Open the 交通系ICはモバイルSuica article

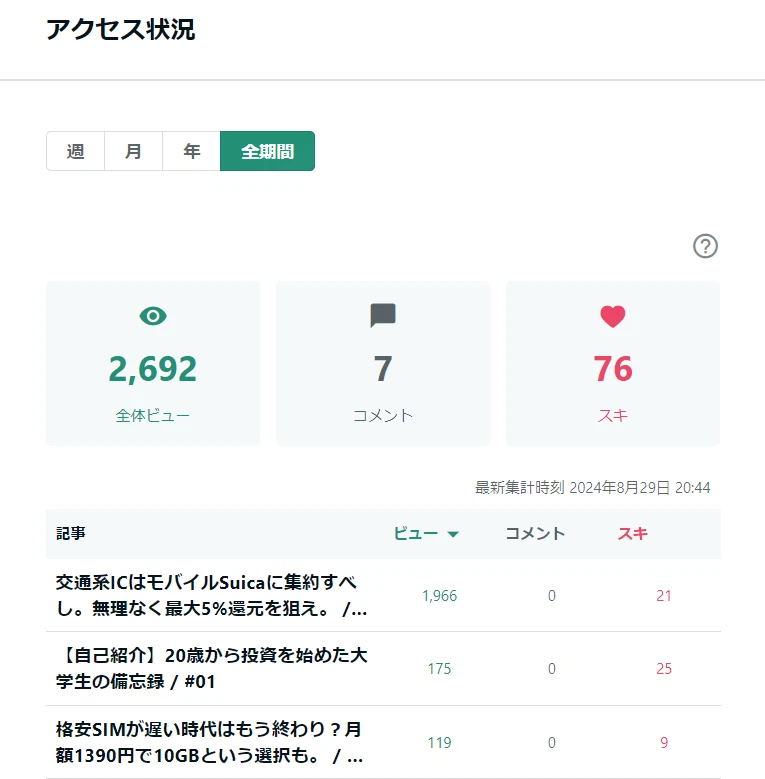coord(211,595)
